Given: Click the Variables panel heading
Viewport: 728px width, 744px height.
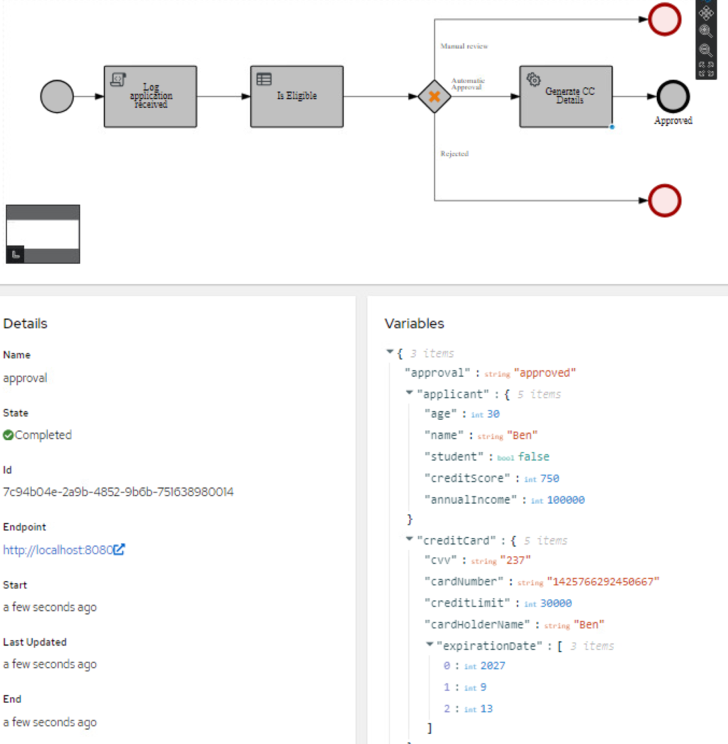Looking at the screenshot, I should pyautogui.click(x=414, y=324).
